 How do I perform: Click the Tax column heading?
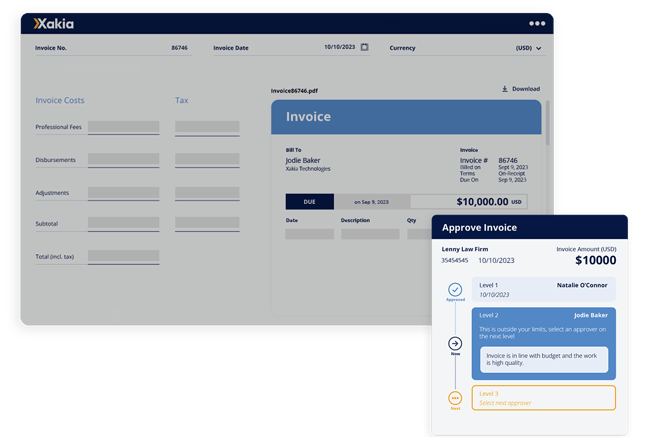182,100
